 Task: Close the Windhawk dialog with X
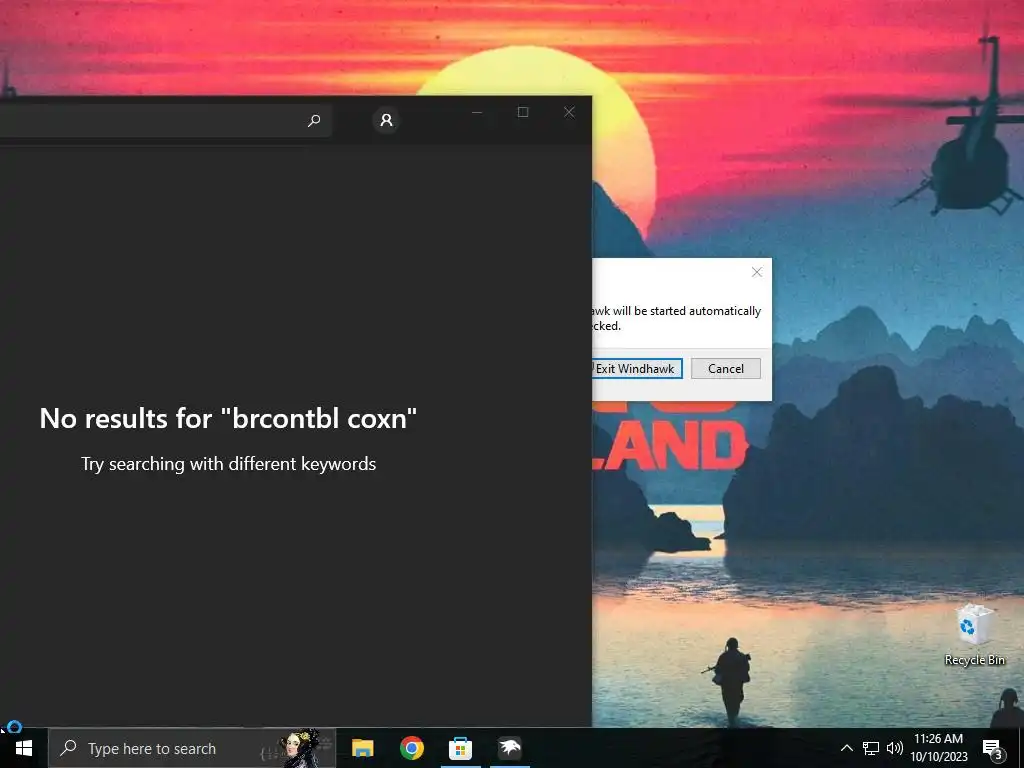click(x=757, y=272)
